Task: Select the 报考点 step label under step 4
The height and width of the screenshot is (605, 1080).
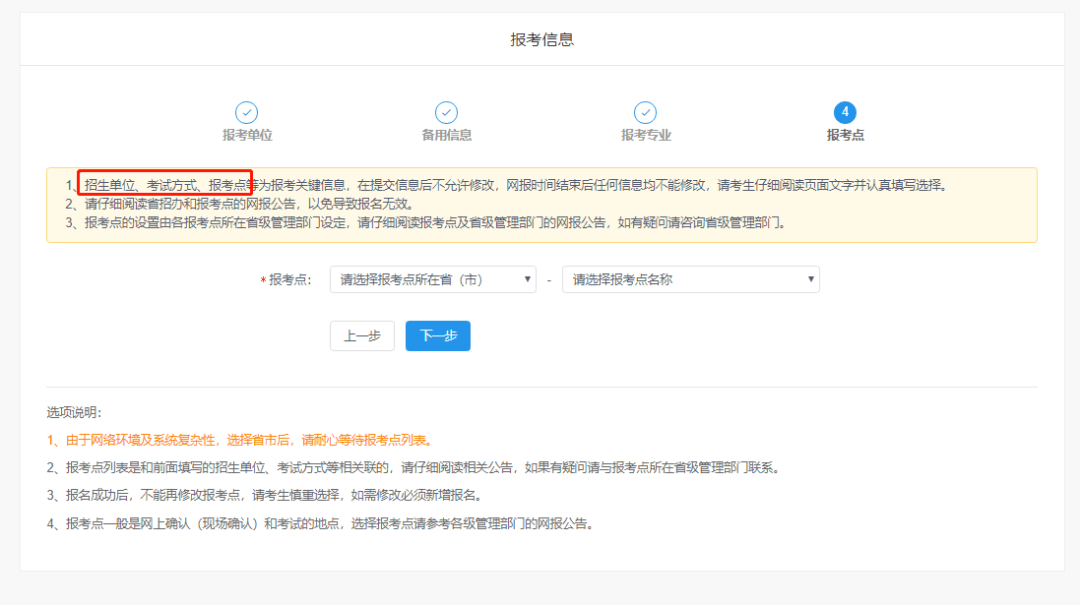Action: (x=845, y=135)
